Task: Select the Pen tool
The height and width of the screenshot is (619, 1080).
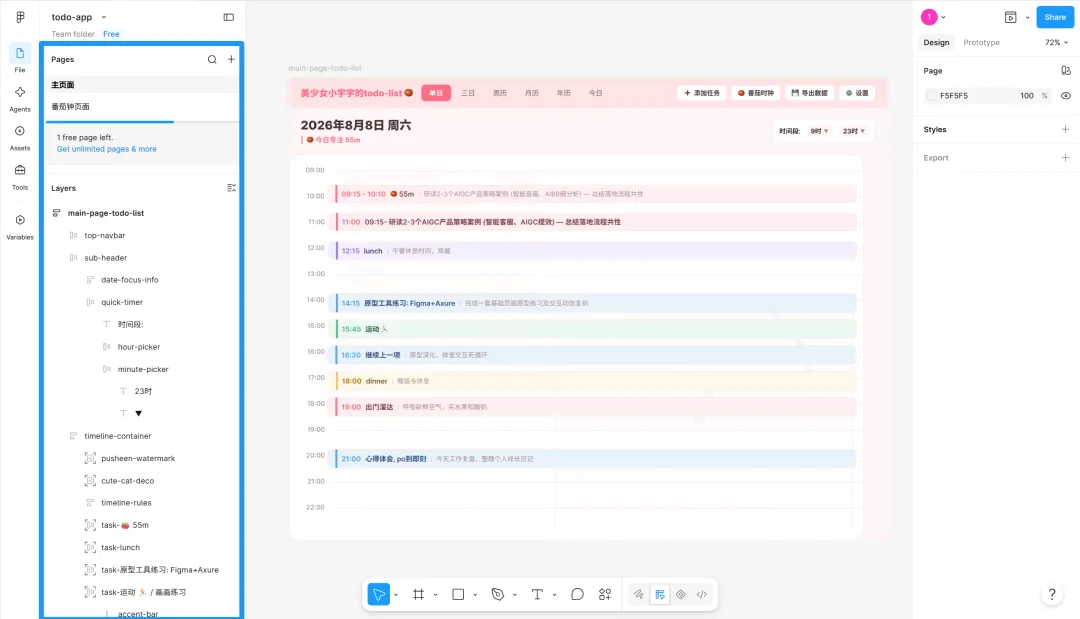Action: tap(497, 594)
